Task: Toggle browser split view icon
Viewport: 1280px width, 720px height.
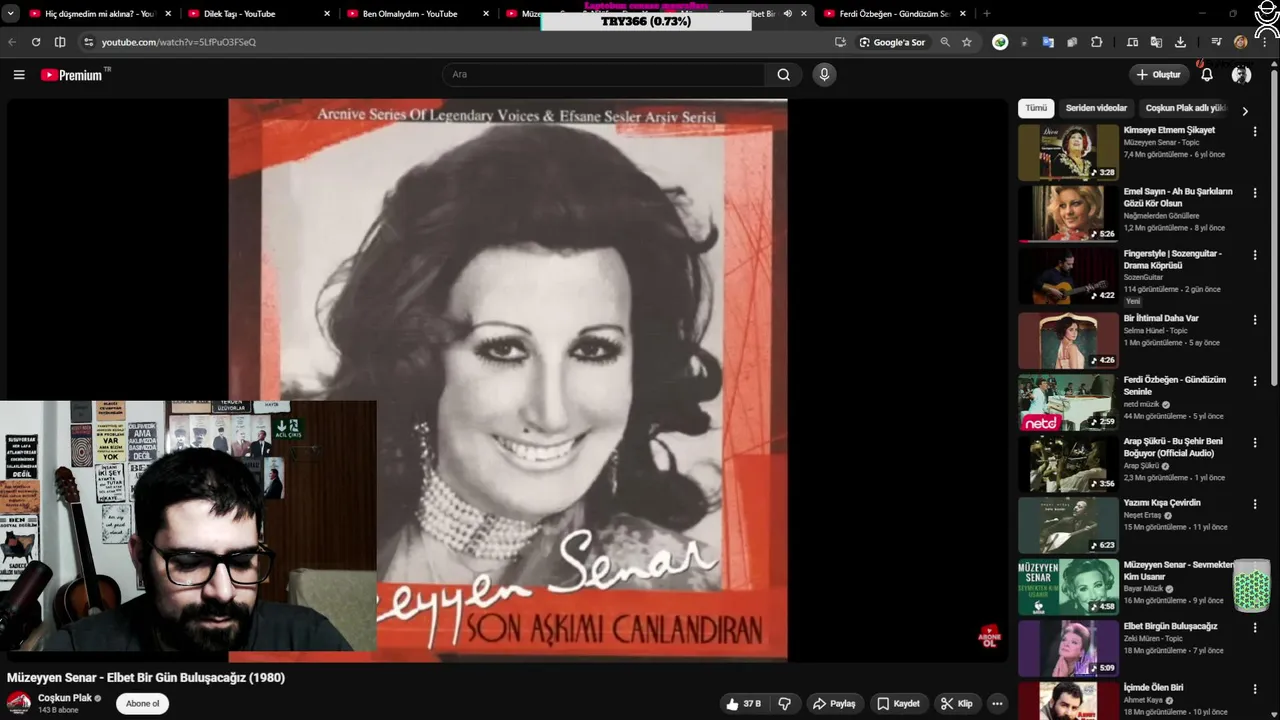Action: 60,42
